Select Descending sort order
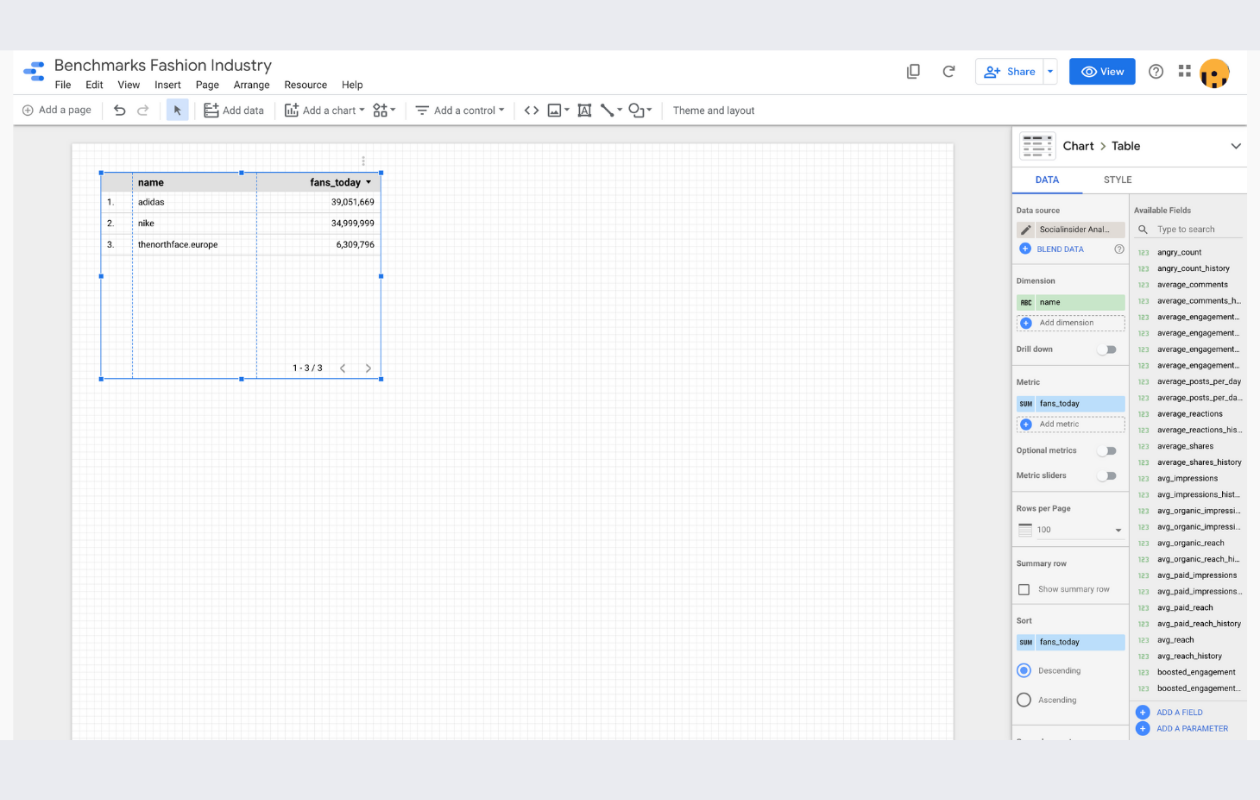 (x=1024, y=671)
